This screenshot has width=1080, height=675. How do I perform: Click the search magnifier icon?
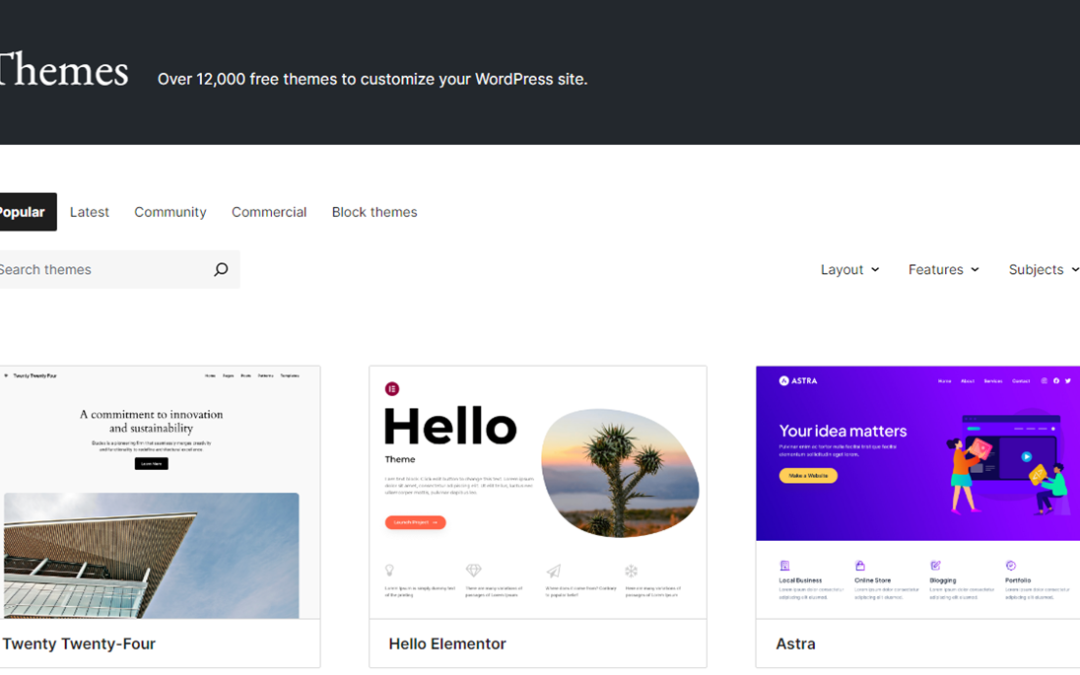[220, 269]
